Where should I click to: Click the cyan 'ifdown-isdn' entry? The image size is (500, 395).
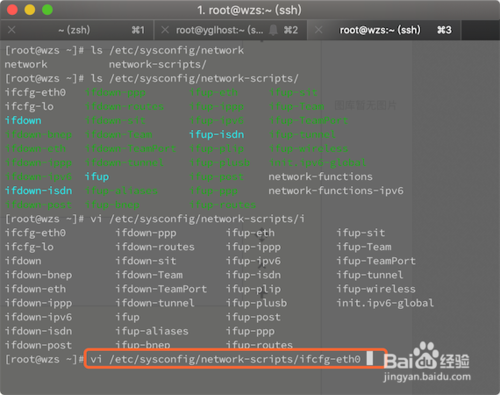click(x=38, y=191)
